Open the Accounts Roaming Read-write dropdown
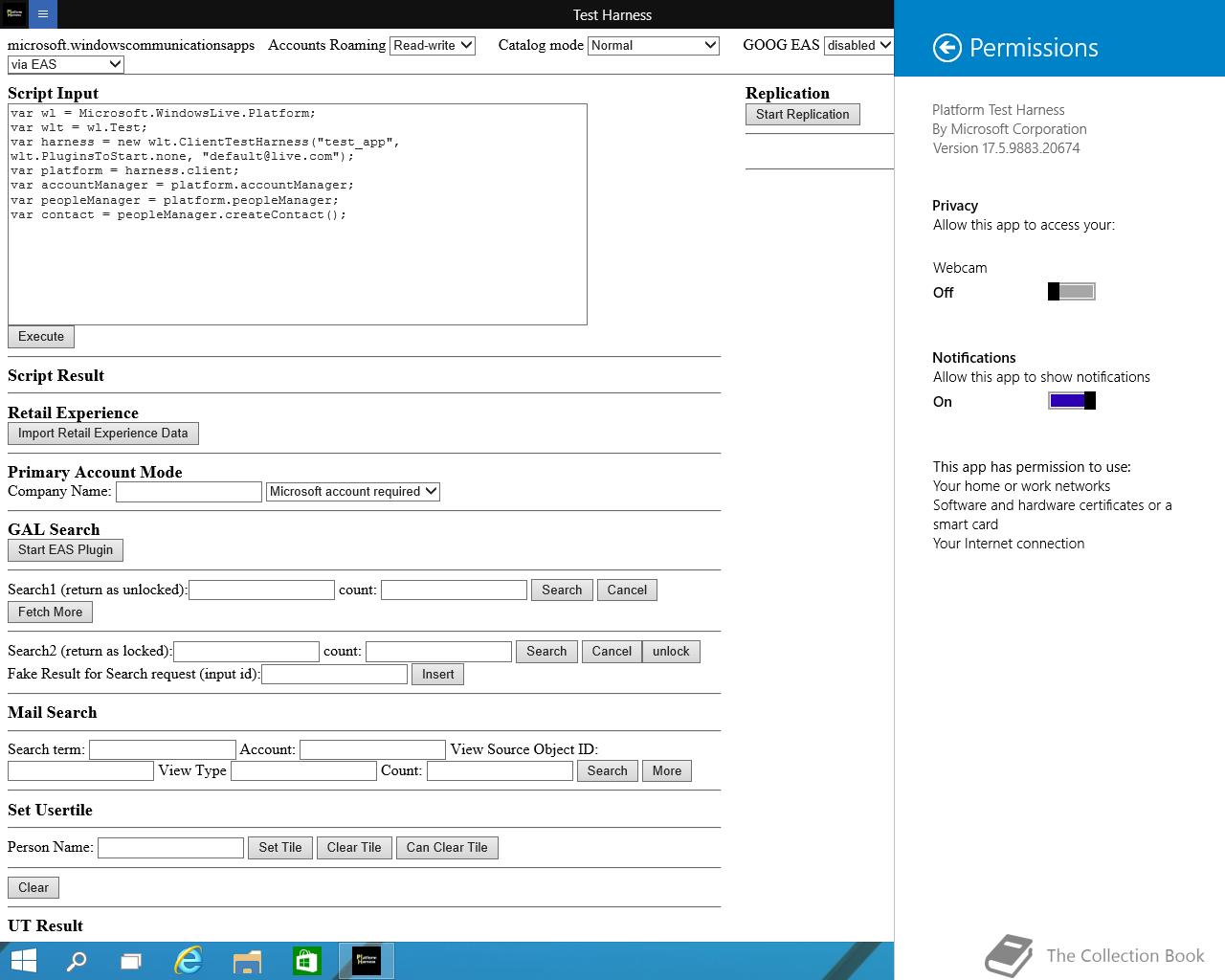 (433, 45)
